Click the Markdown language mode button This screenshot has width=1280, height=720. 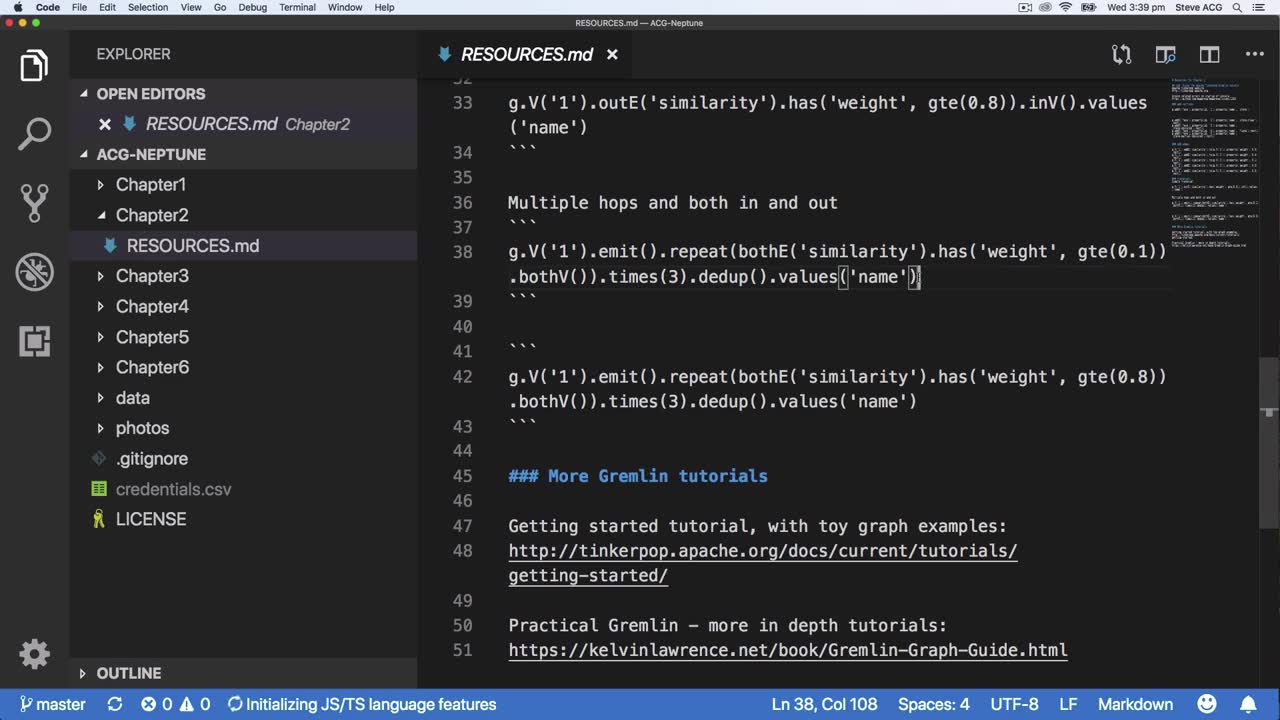(1135, 704)
